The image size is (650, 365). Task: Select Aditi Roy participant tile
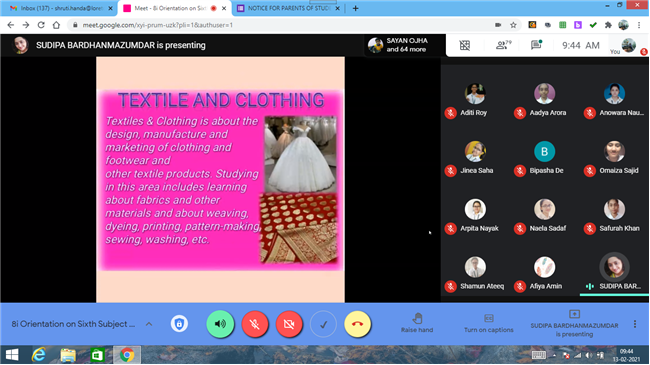475,100
